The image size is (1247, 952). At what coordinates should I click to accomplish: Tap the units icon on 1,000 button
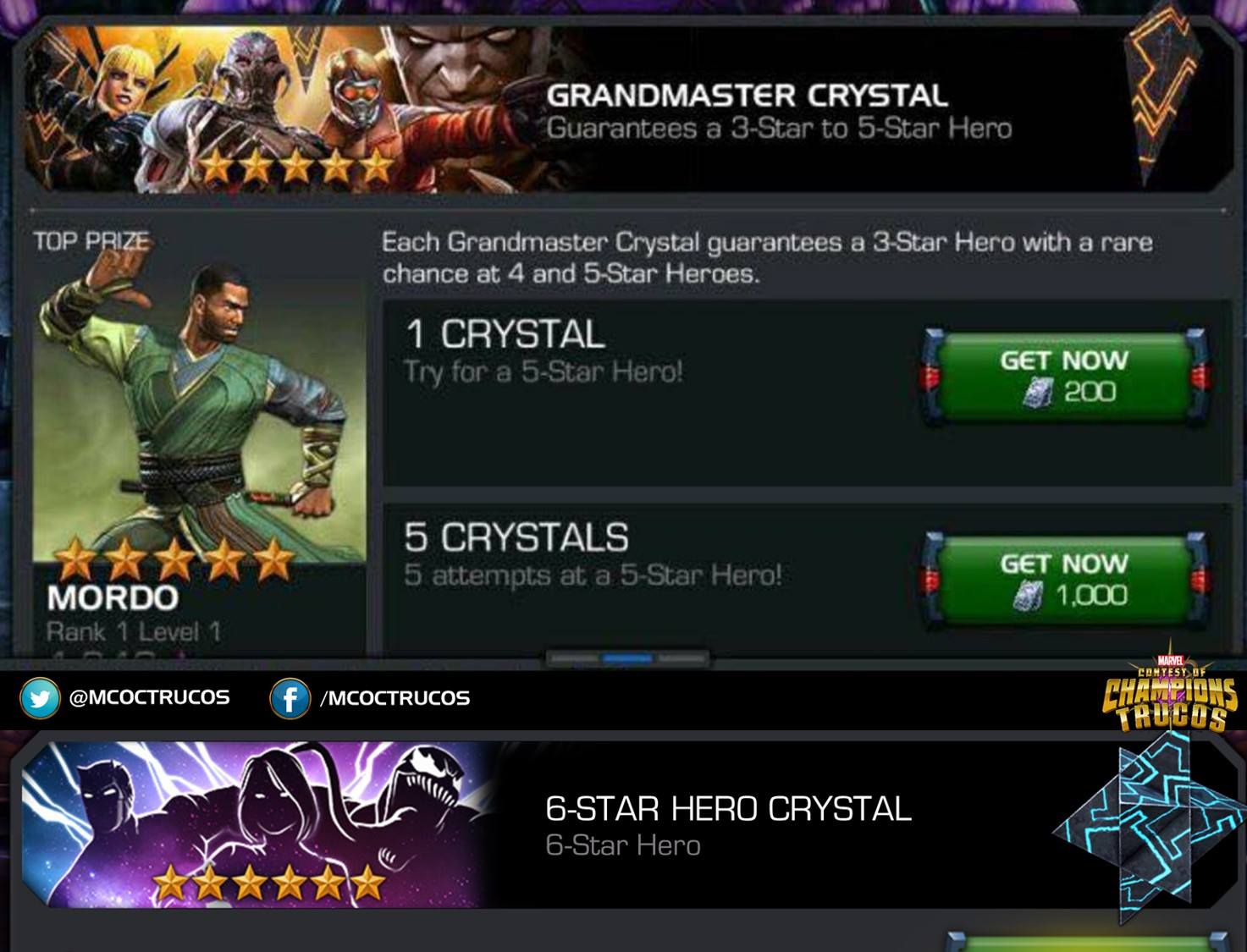(1028, 596)
